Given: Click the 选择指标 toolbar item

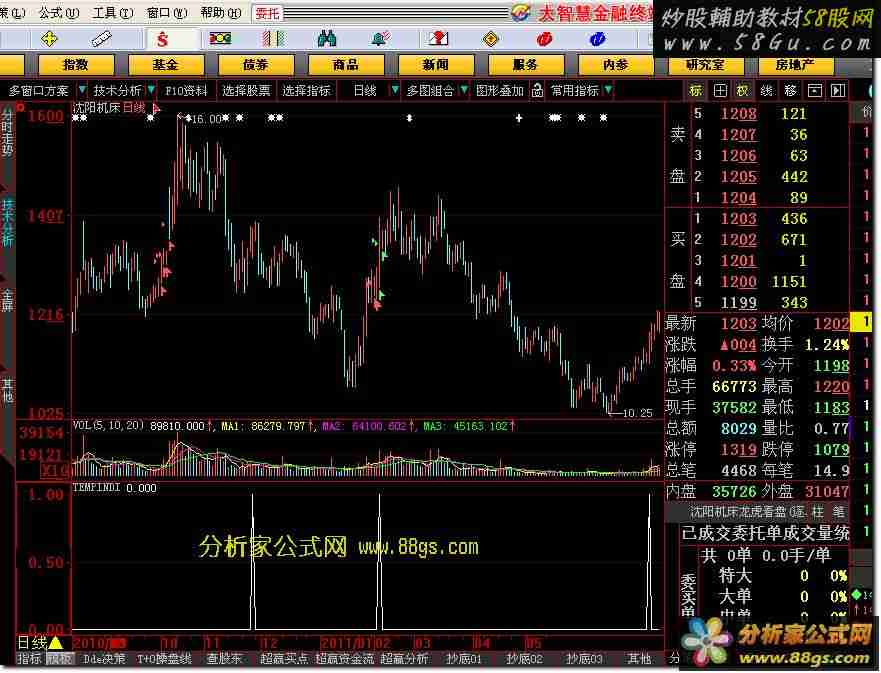Looking at the screenshot, I should (x=306, y=90).
